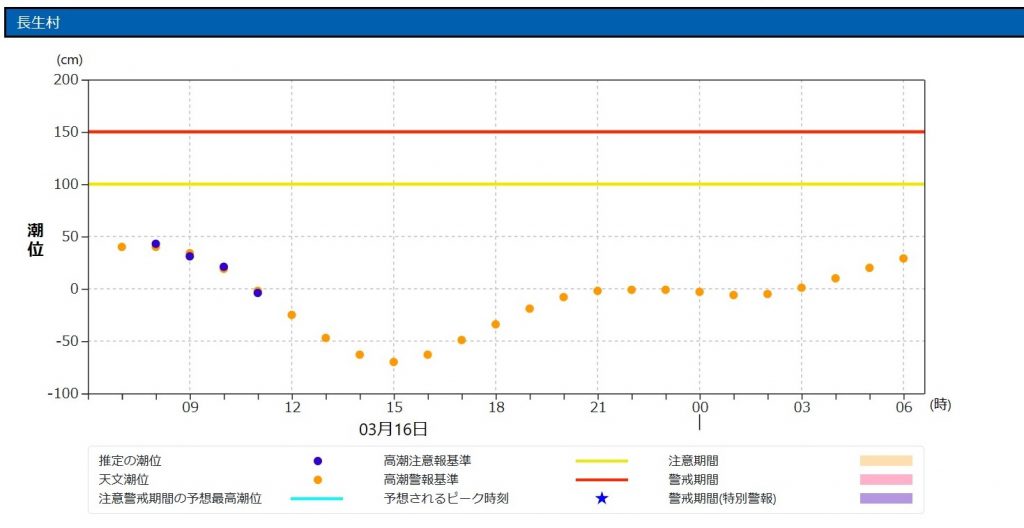Click the orange dot beside 天文潮位 in legend
1024x528 pixels.
(317, 480)
